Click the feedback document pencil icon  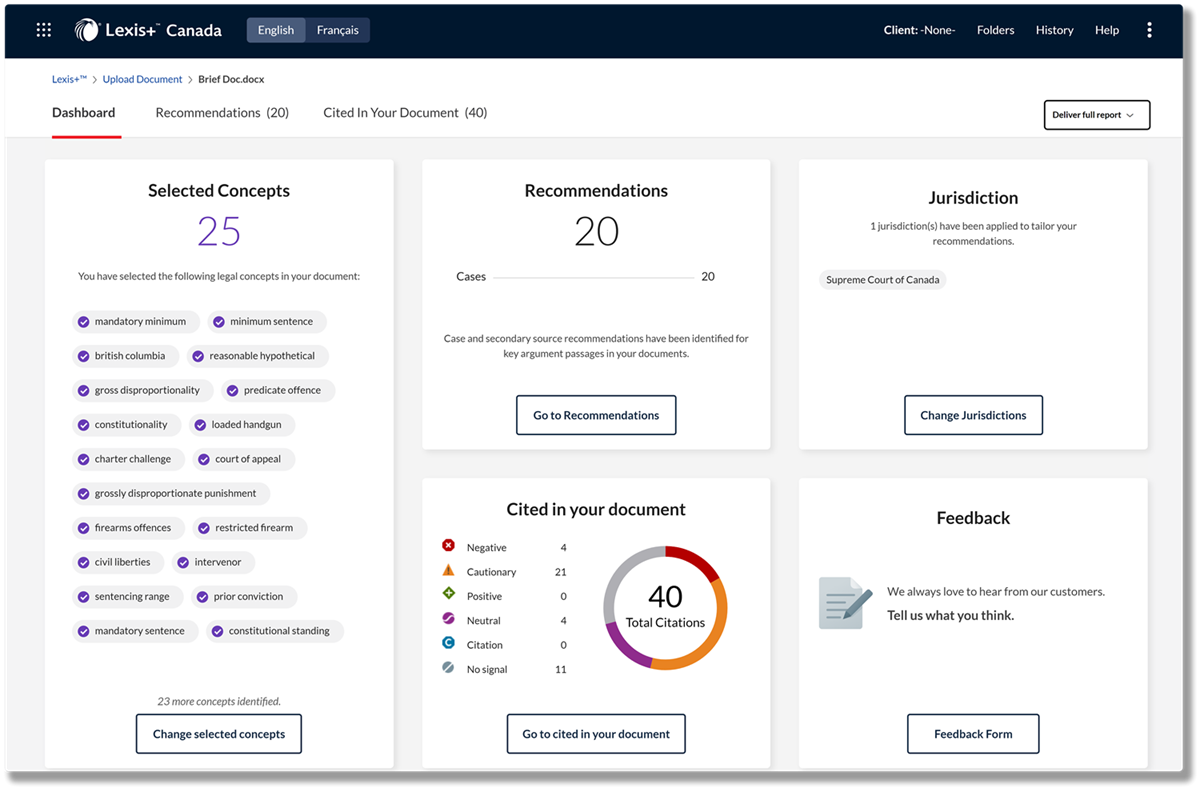pos(839,603)
